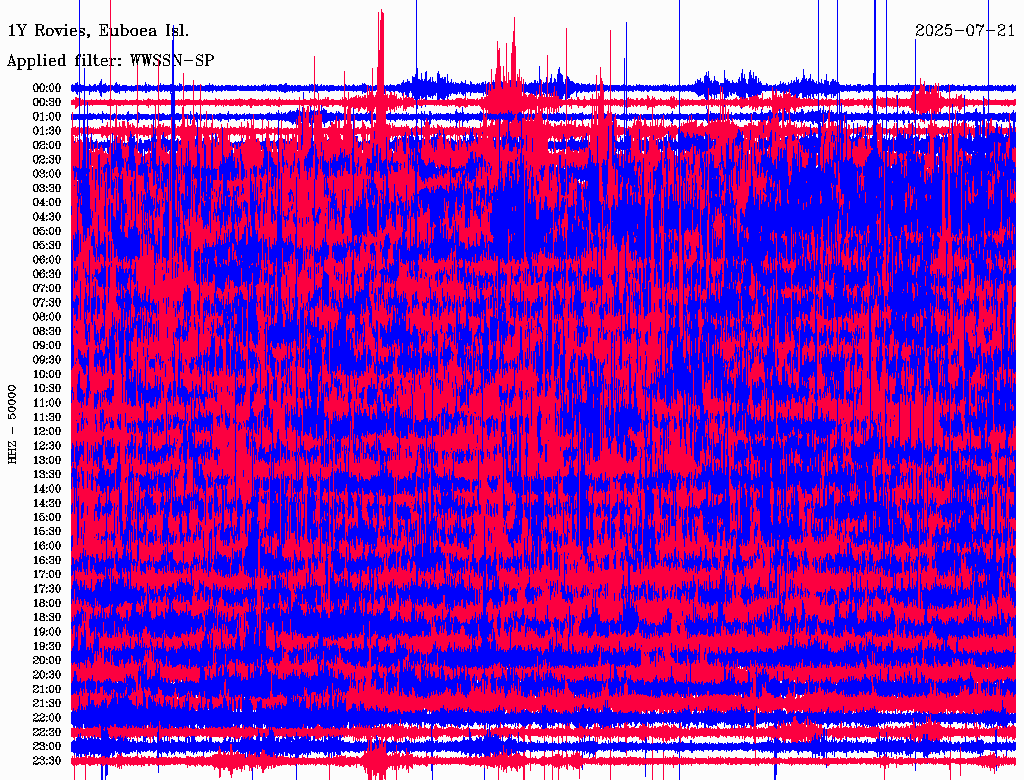Click the 08:30 time label

[x=47, y=331]
